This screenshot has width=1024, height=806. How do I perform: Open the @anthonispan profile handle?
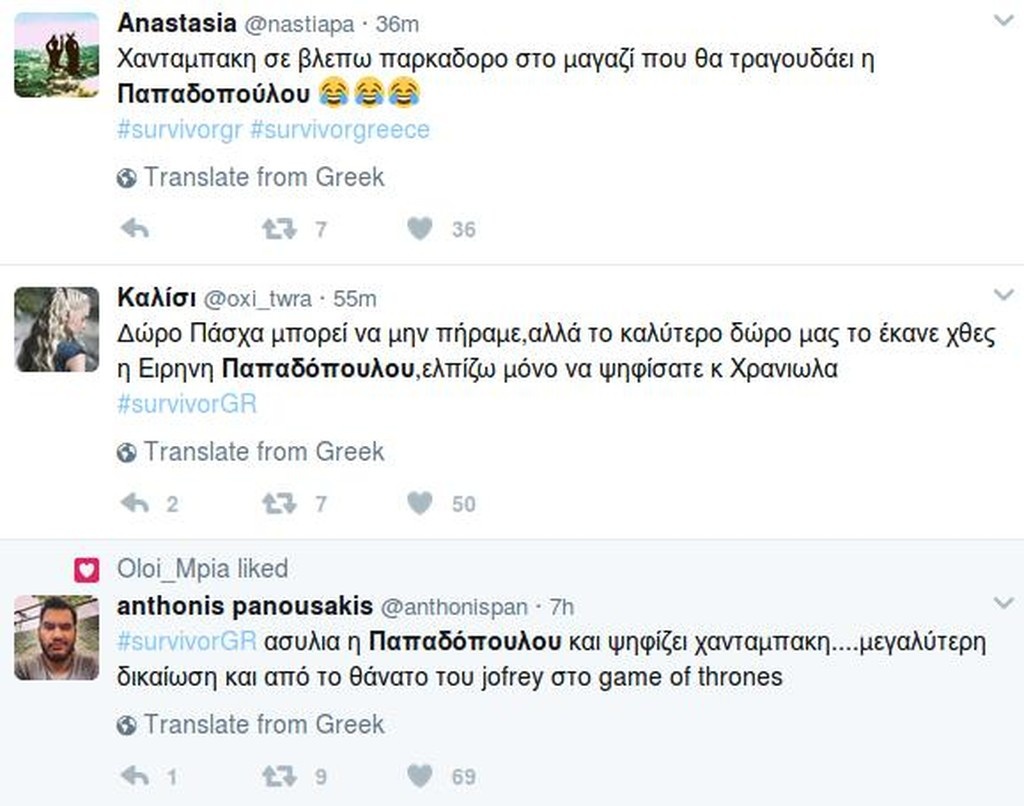(454, 607)
